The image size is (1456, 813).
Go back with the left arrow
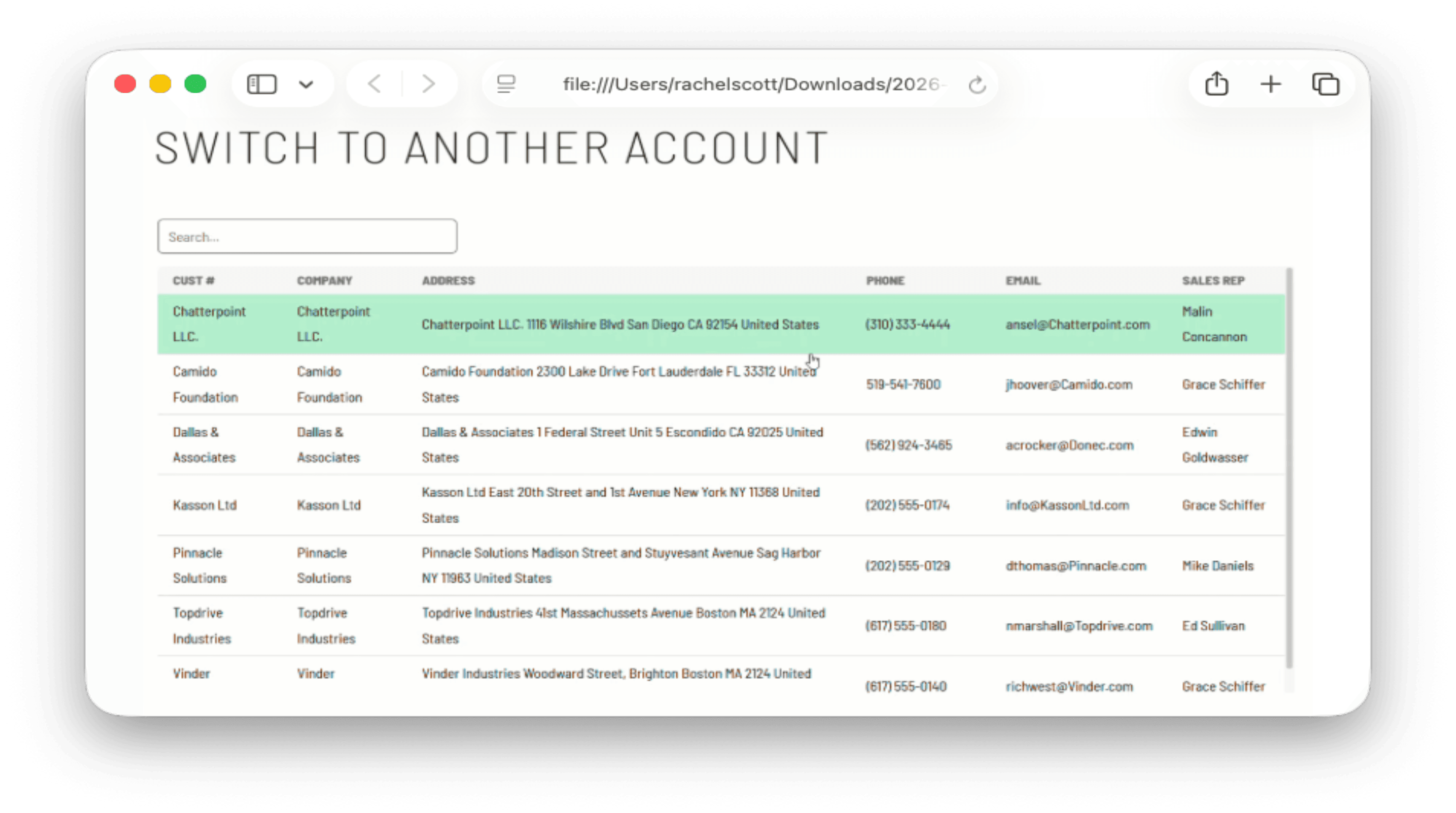pos(374,84)
